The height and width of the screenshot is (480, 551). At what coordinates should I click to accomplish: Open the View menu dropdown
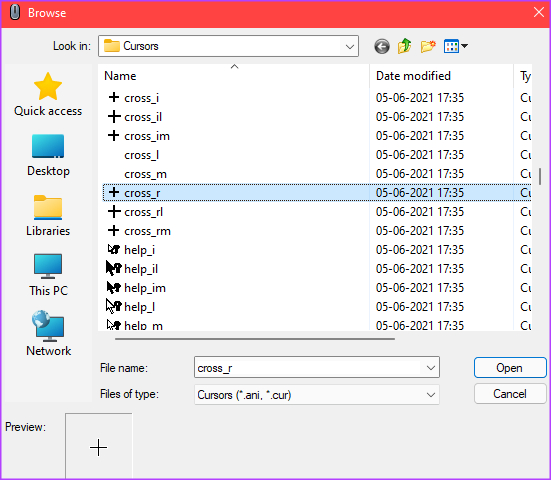click(455, 46)
